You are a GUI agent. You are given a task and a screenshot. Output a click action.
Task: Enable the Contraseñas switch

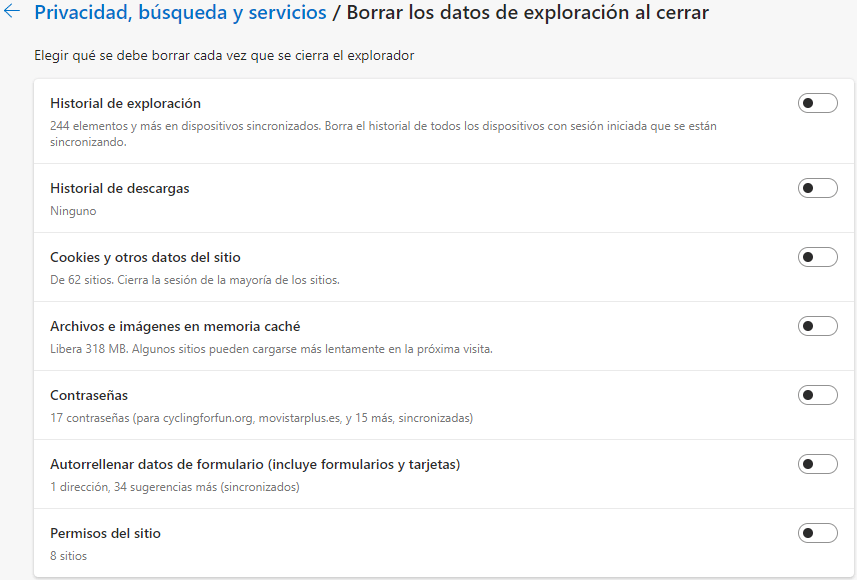pos(817,395)
